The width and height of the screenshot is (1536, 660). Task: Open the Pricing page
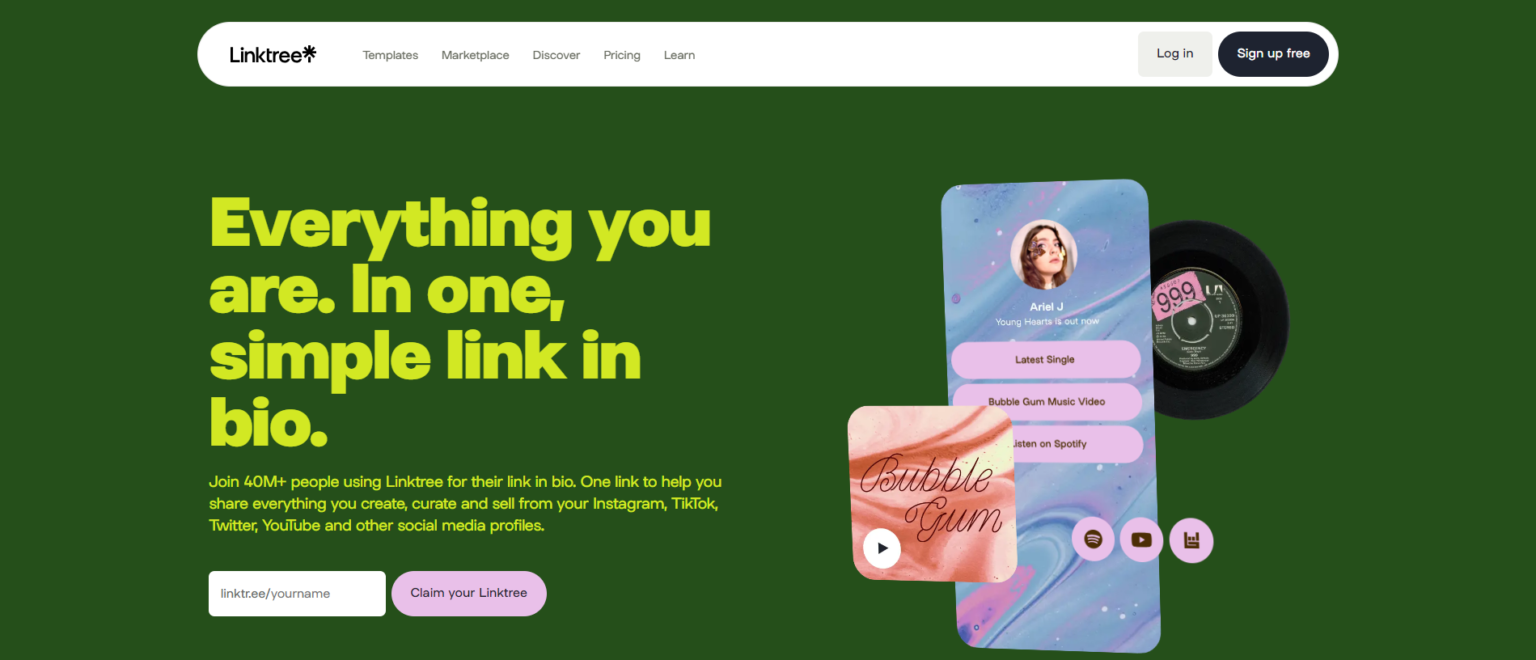point(622,55)
